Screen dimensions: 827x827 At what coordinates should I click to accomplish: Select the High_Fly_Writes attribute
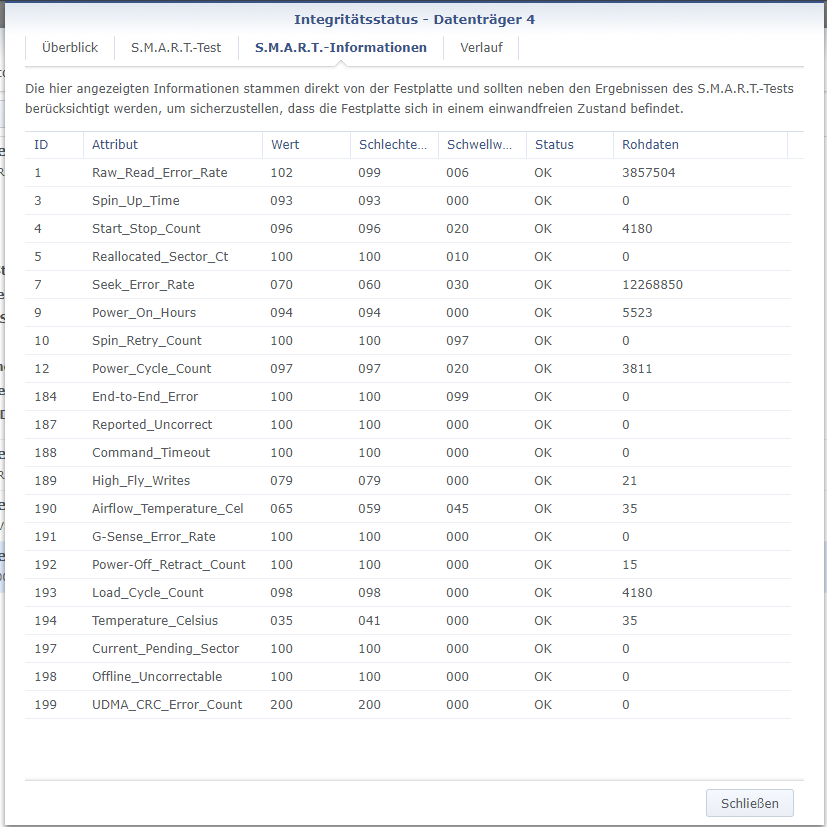point(141,480)
